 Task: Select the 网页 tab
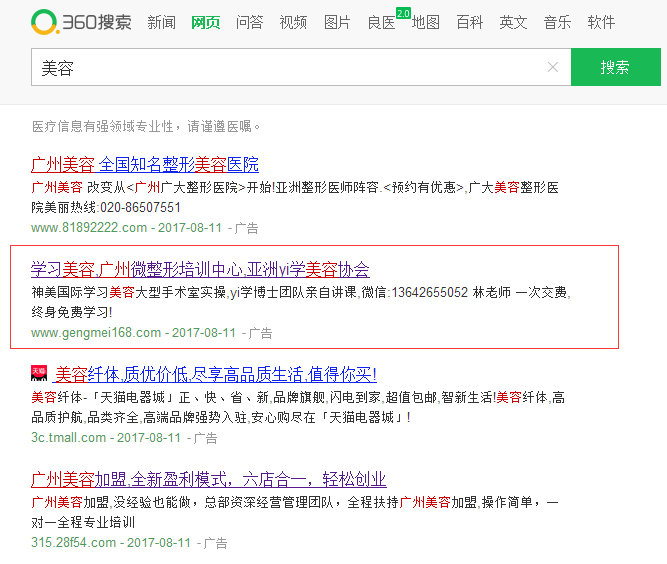coord(205,22)
